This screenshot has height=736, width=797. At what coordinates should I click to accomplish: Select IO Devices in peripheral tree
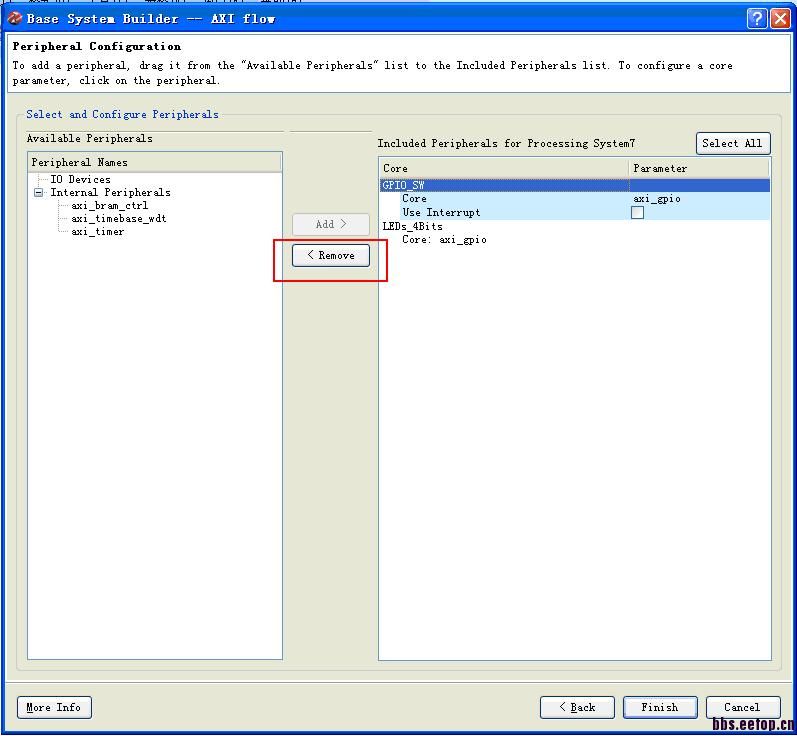80,179
